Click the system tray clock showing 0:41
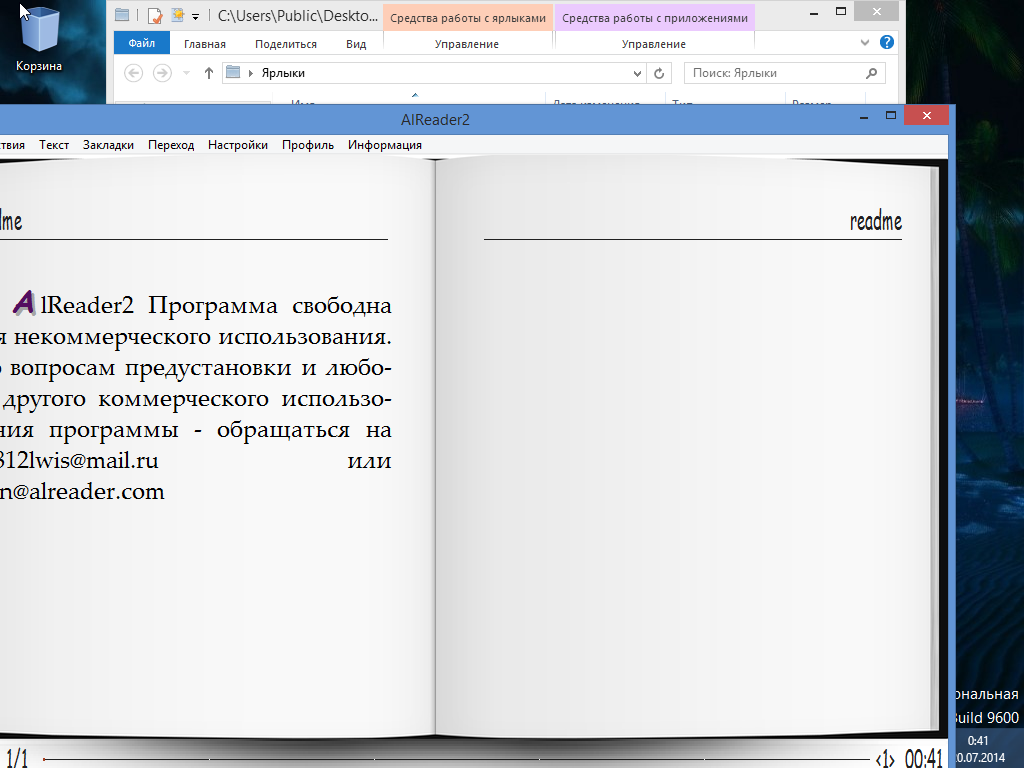This screenshot has width=1024, height=768. [978, 741]
